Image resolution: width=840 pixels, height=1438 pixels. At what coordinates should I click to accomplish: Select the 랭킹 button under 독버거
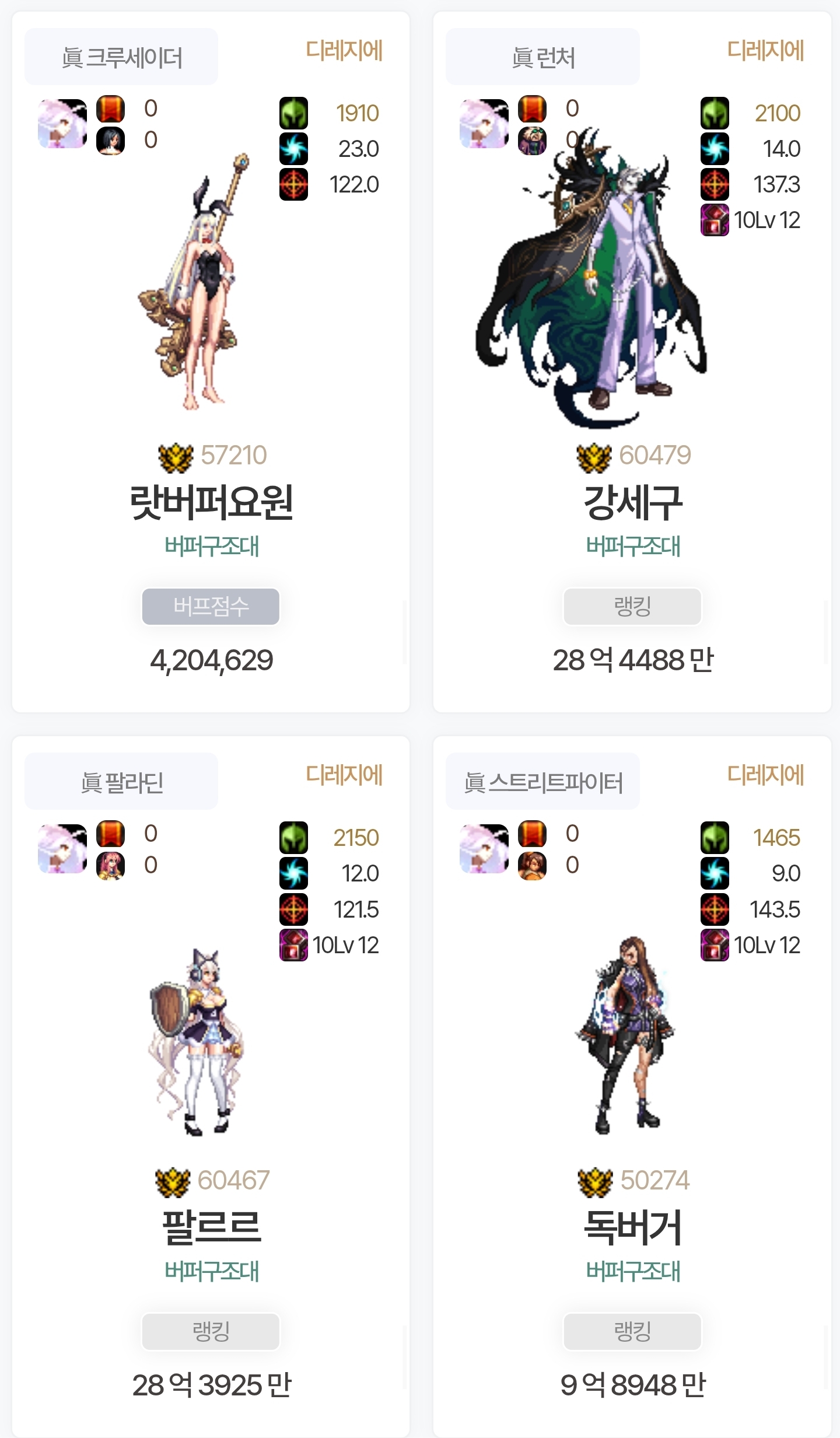(x=632, y=1331)
